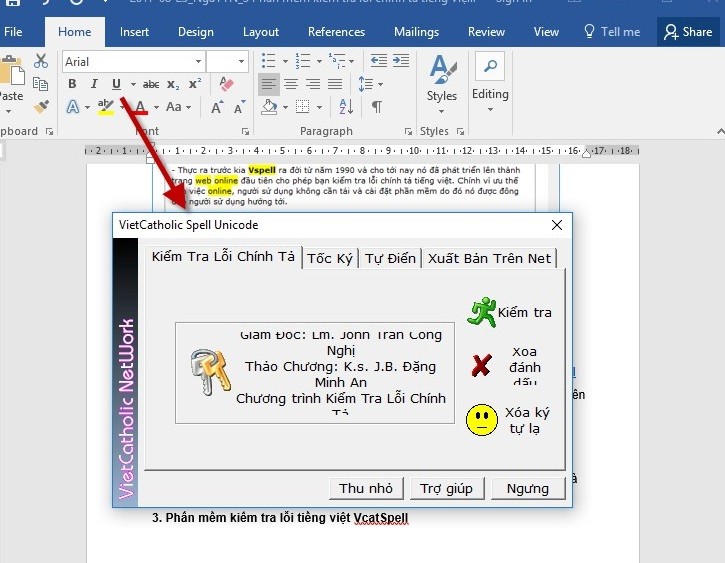The width and height of the screenshot is (725, 563).
Task: Align text left
Action: point(269,84)
